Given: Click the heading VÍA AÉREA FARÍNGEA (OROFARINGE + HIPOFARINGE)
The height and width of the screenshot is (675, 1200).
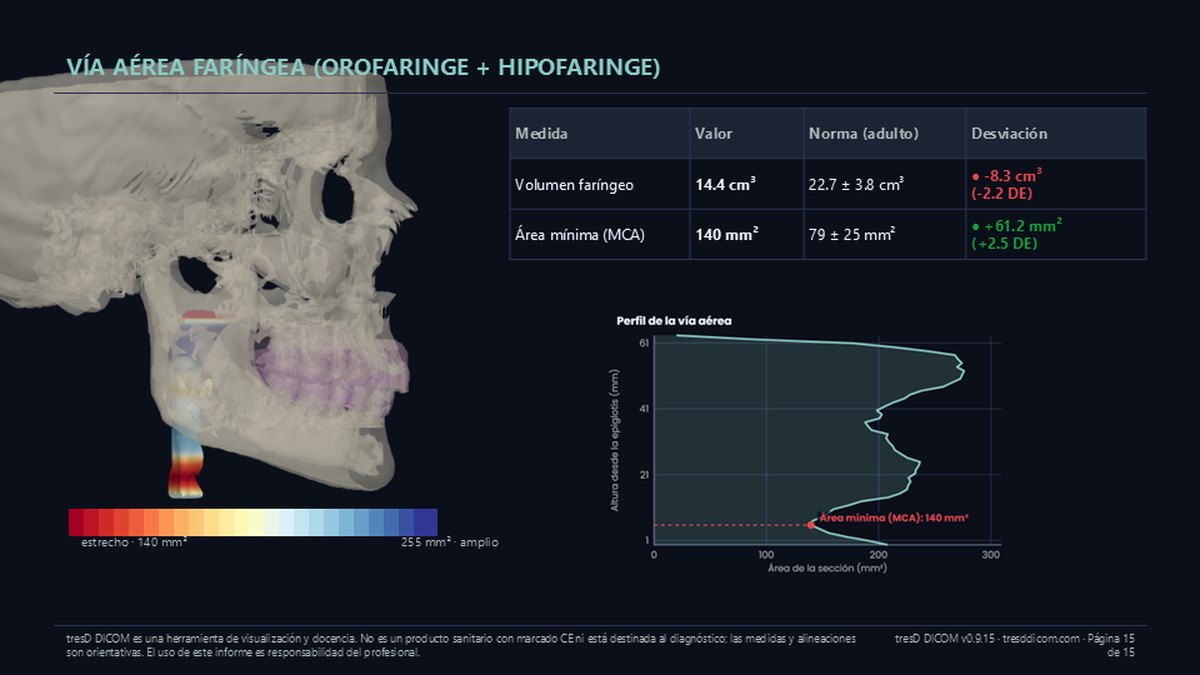Looking at the screenshot, I should (x=364, y=67).
